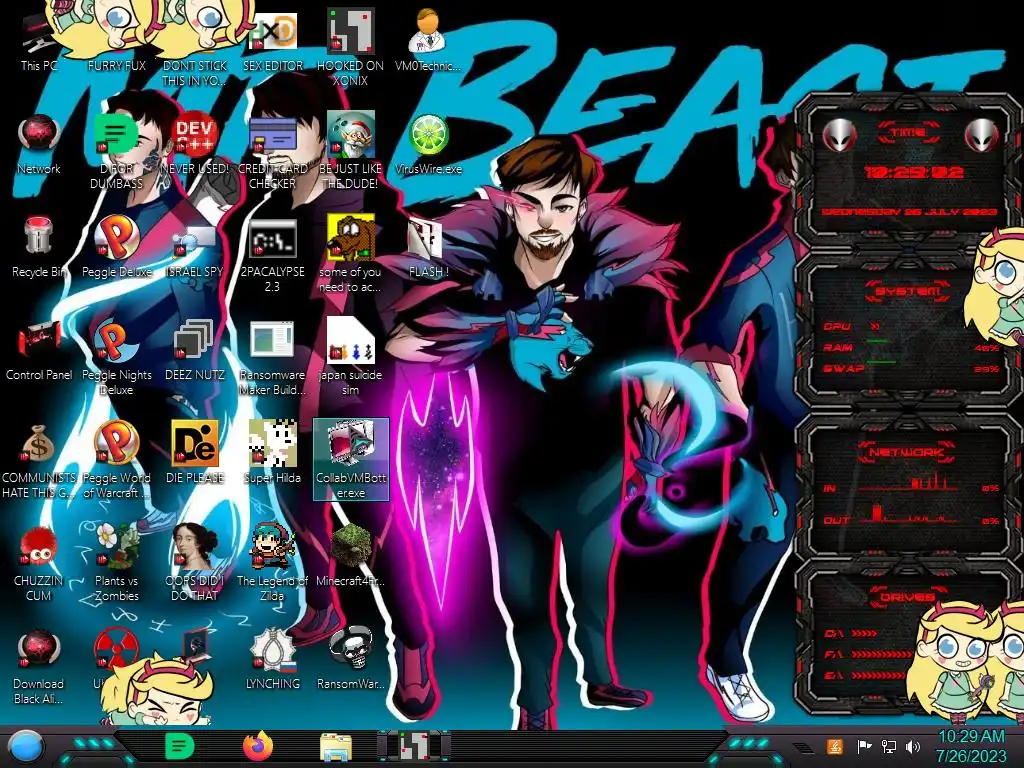Click the Action Center flag tray icon
Image resolution: width=1024 pixels, height=768 pixels.
tap(864, 746)
